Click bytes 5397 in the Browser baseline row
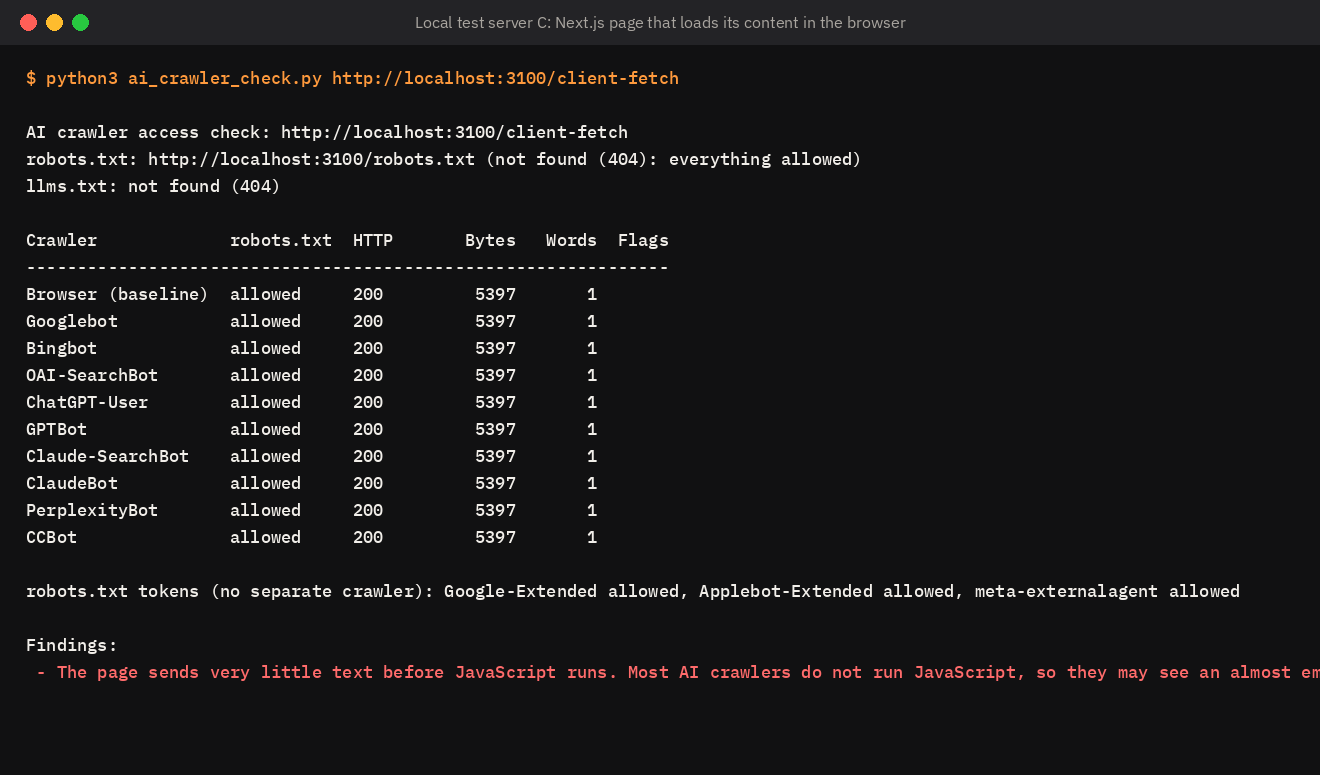Viewport: 1320px width, 775px height. click(496, 294)
